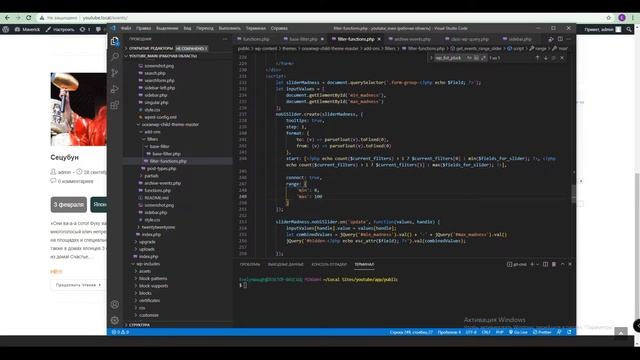
Task: Collapse the YOUTUBE_MAIN workspace section
Action: point(163,56)
